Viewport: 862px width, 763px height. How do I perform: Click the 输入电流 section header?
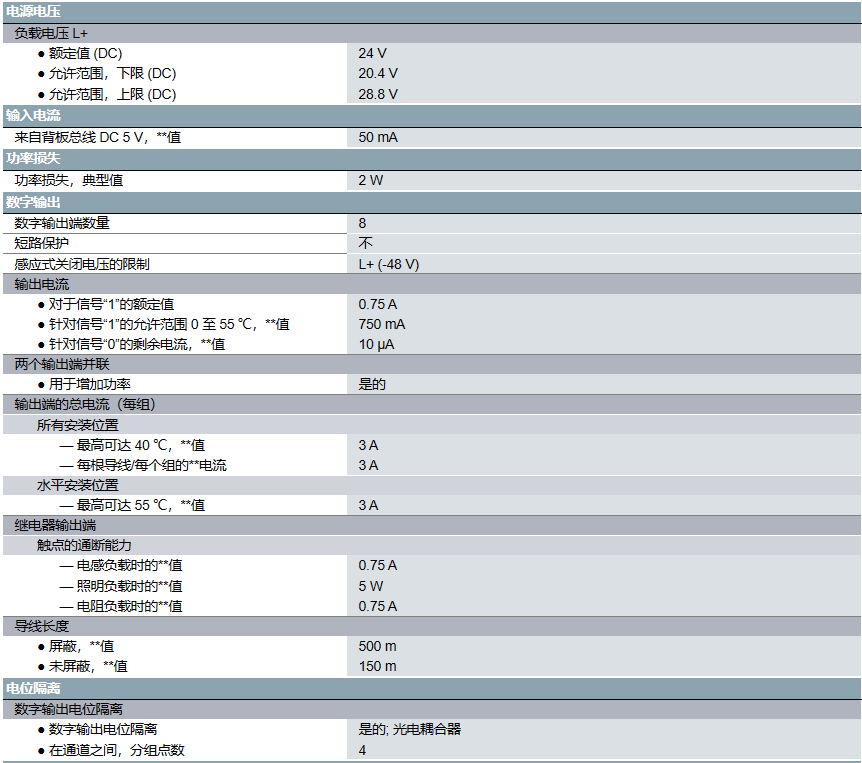tap(33, 115)
